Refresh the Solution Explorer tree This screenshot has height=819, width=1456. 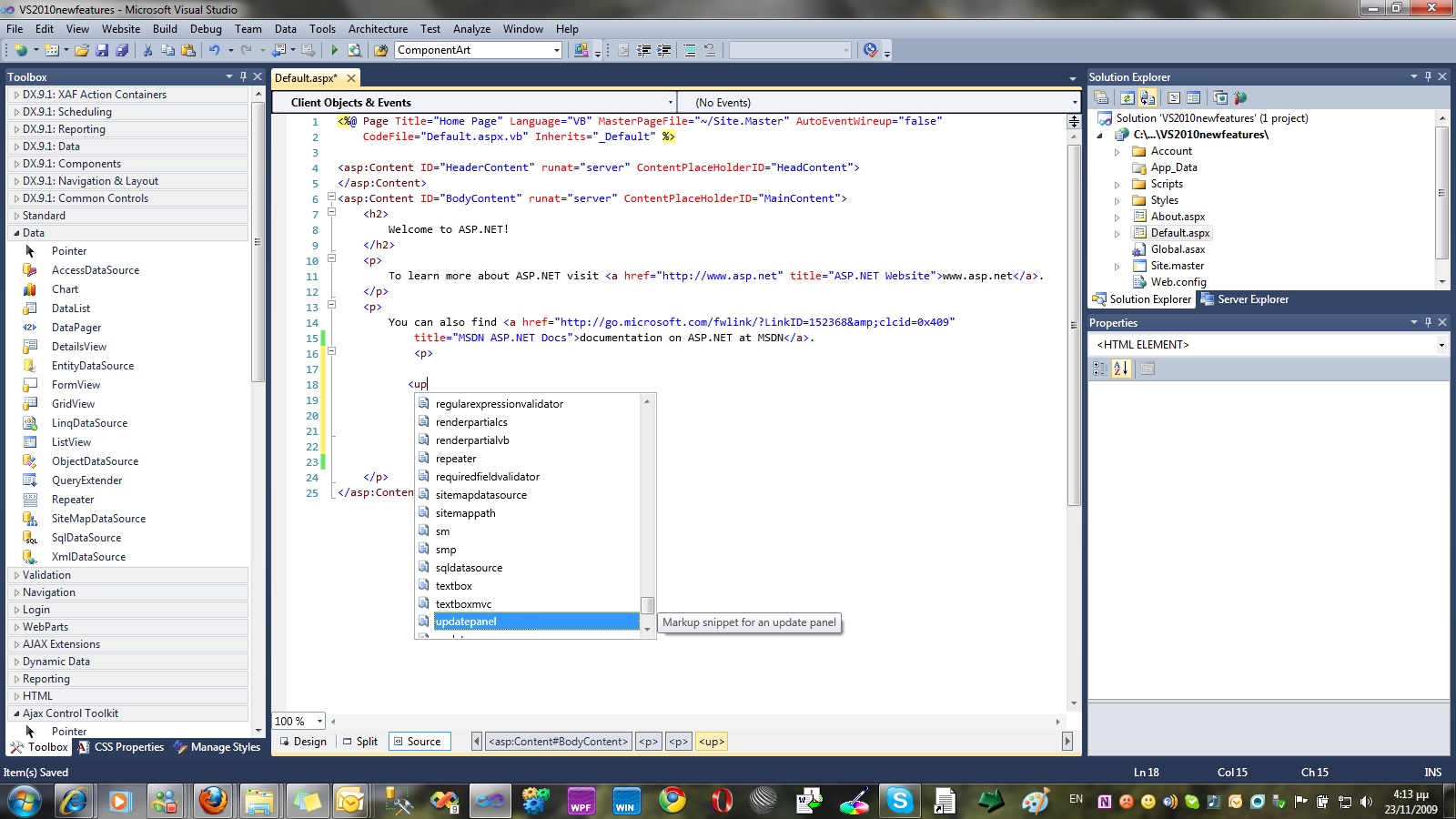pyautogui.click(x=1127, y=97)
